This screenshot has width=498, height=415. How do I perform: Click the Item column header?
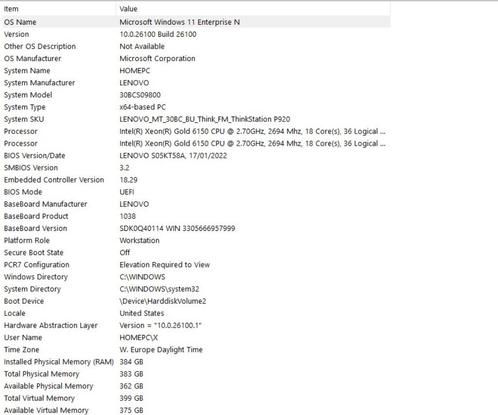[x=11, y=9]
